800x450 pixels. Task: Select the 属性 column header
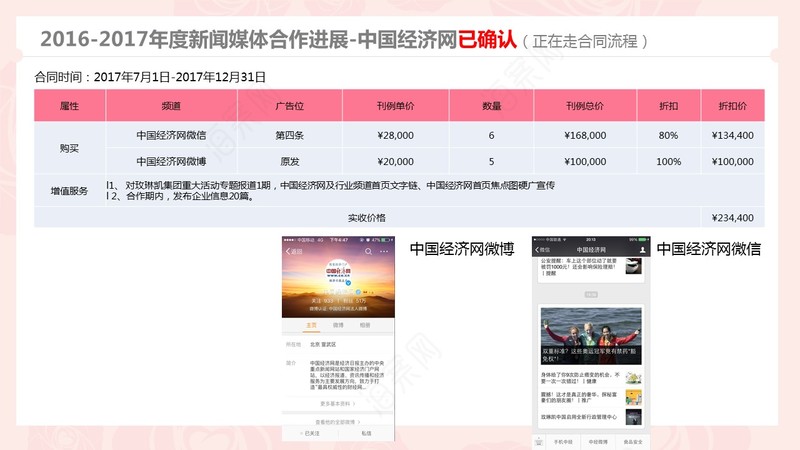click(x=69, y=106)
